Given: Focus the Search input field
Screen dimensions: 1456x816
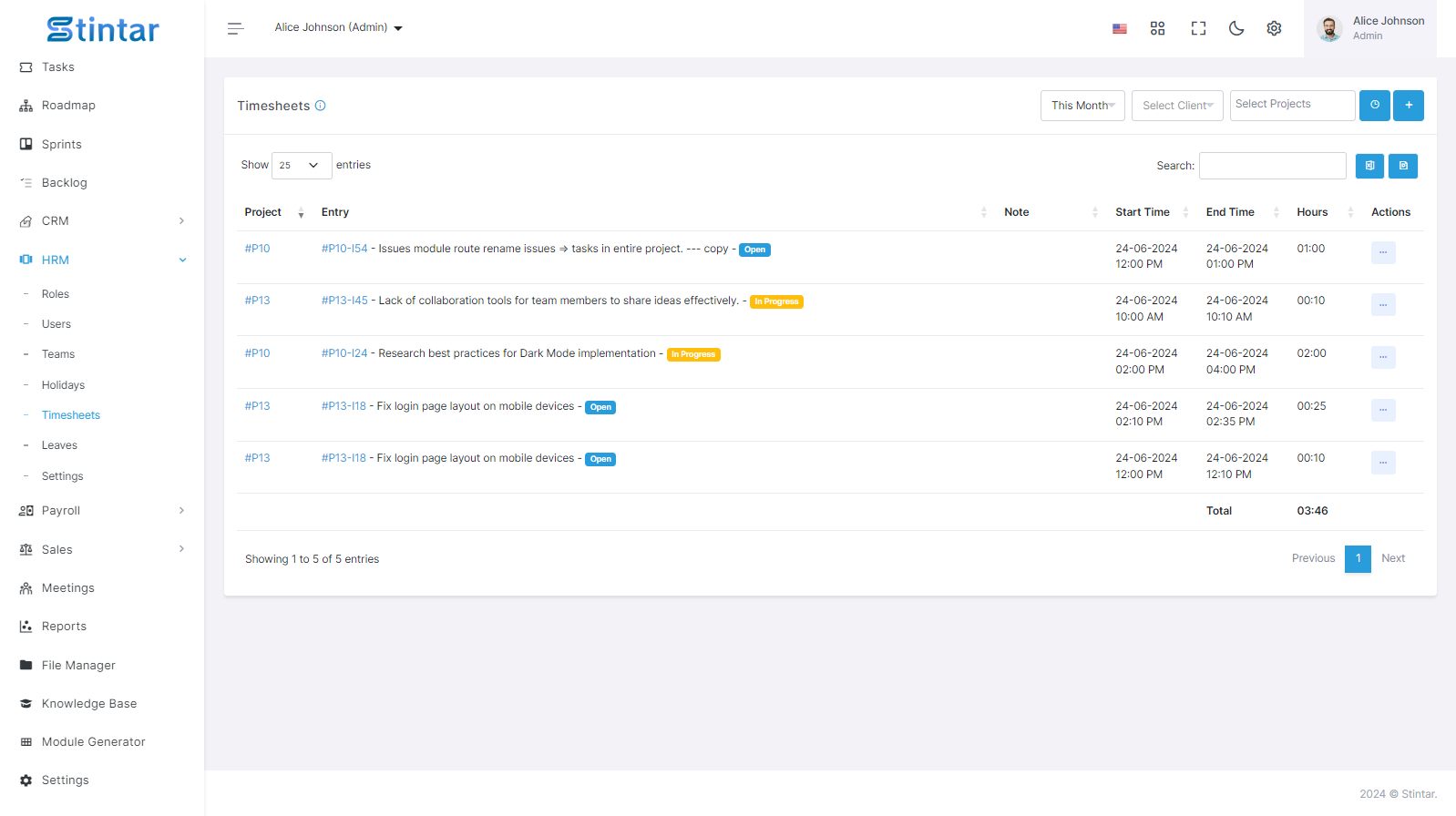Looking at the screenshot, I should 1273,166.
